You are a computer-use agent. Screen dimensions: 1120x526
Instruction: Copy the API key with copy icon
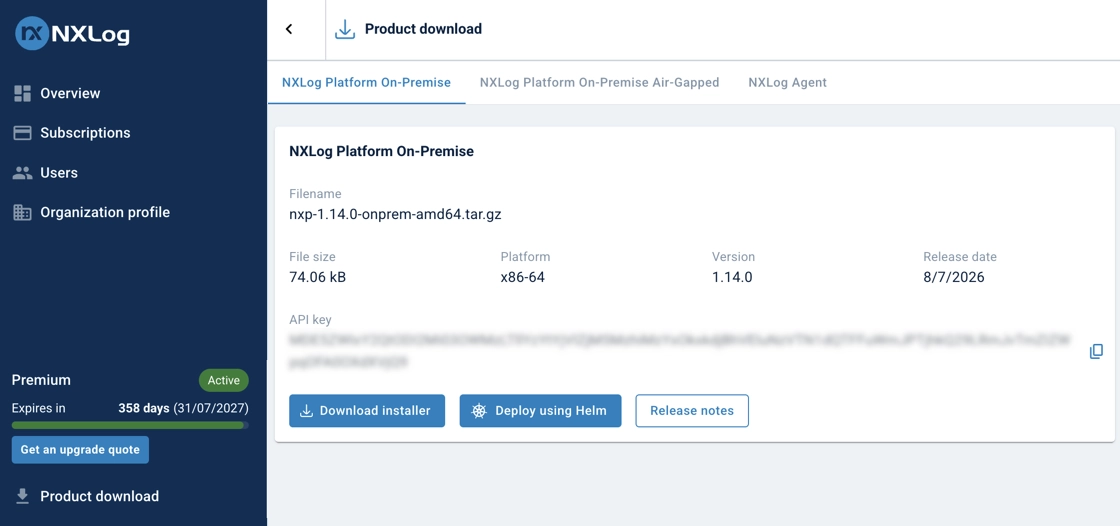(x=1096, y=352)
